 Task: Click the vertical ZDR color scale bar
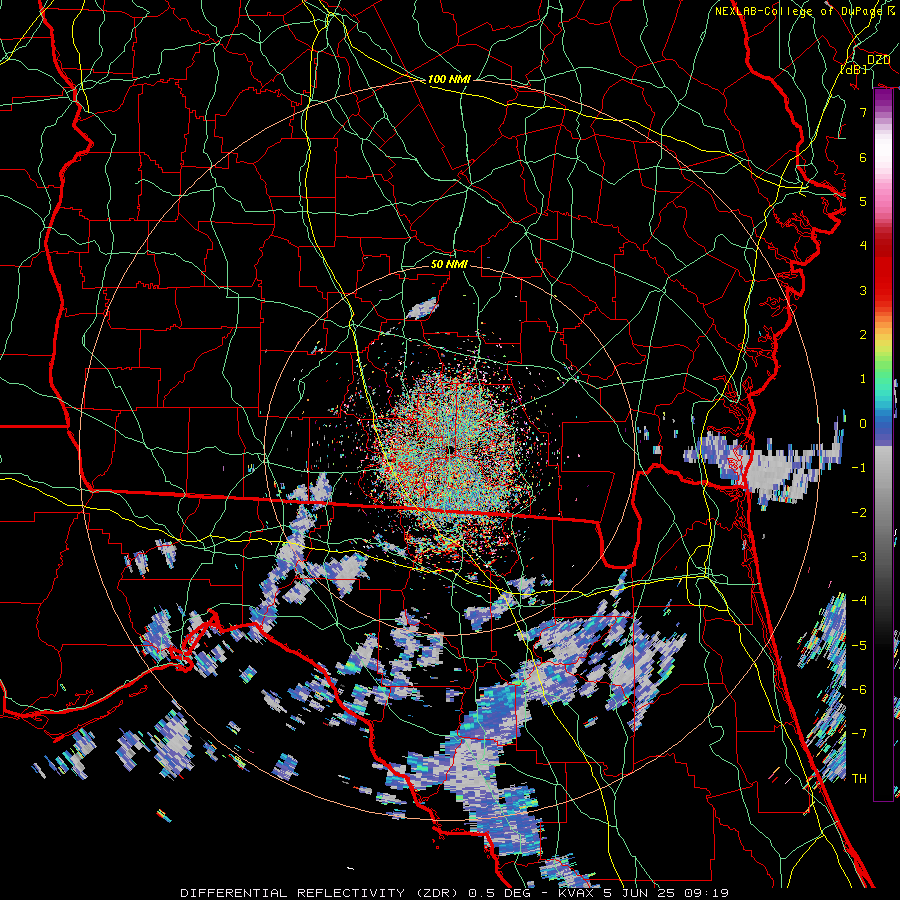pos(883,445)
